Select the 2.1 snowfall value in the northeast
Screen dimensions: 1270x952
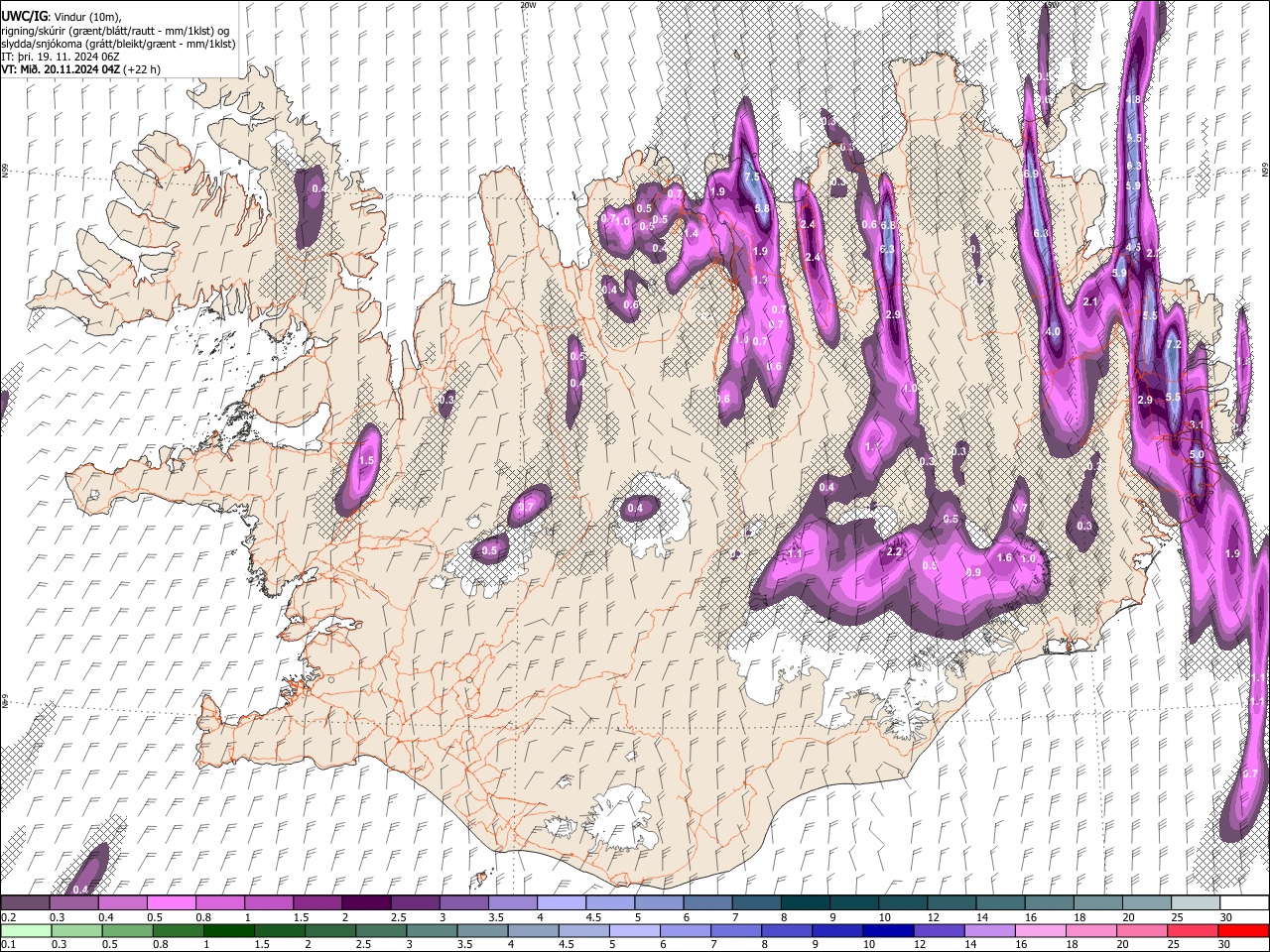[1091, 301]
